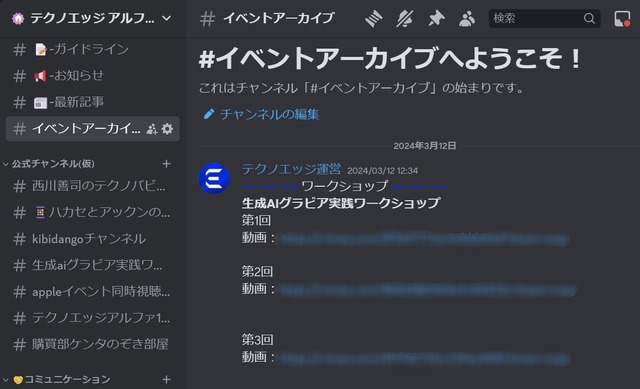The height and width of the screenshot is (389, 640).
Task: Open the 生成aiグラビア実践ワ... channel
Action: [x=93, y=265]
